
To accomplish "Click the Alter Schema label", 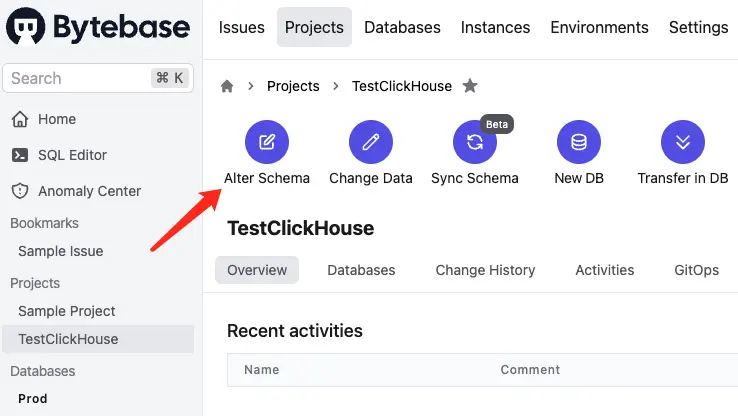I will click(x=267, y=178).
